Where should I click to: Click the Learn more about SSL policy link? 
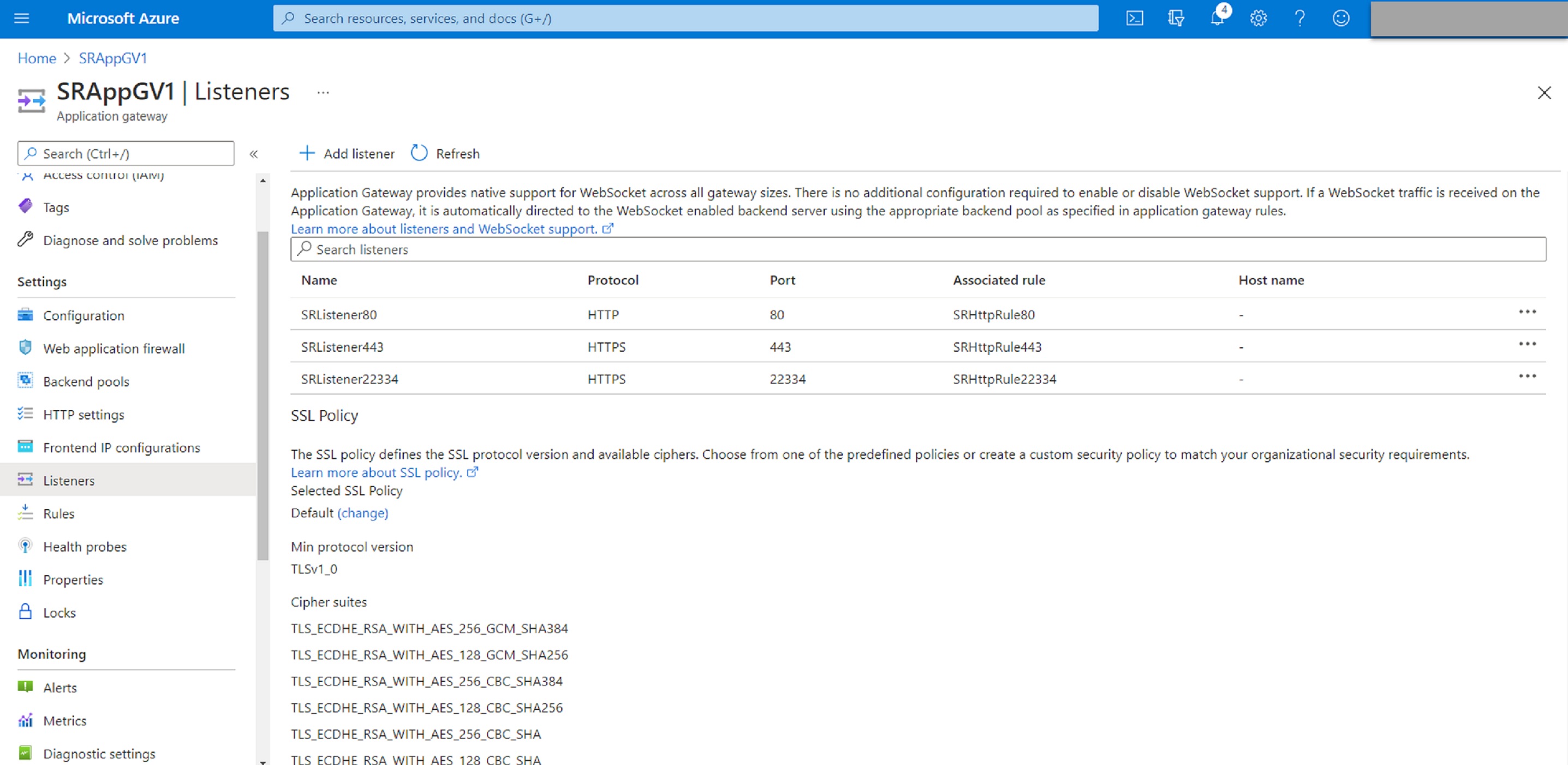click(x=384, y=472)
